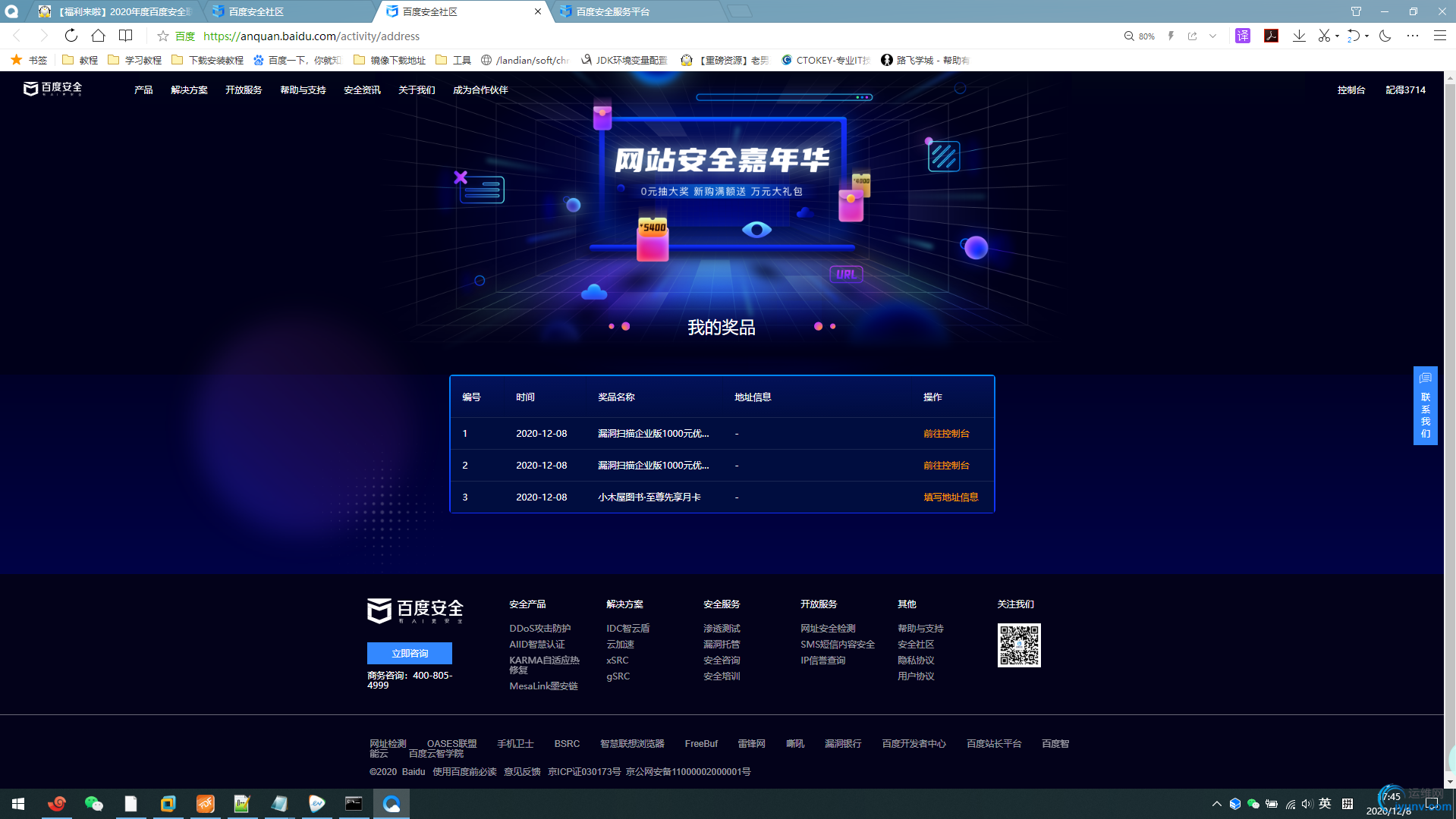Click the 关注我们 QR code image
The width and height of the screenshot is (1456, 819).
(1019, 645)
